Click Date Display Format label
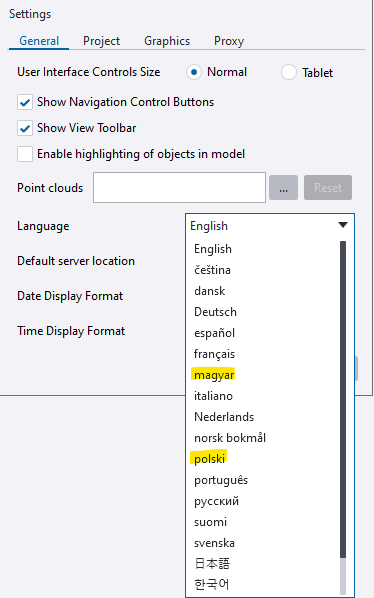The height and width of the screenshot is (598, 374). point(70,296)
